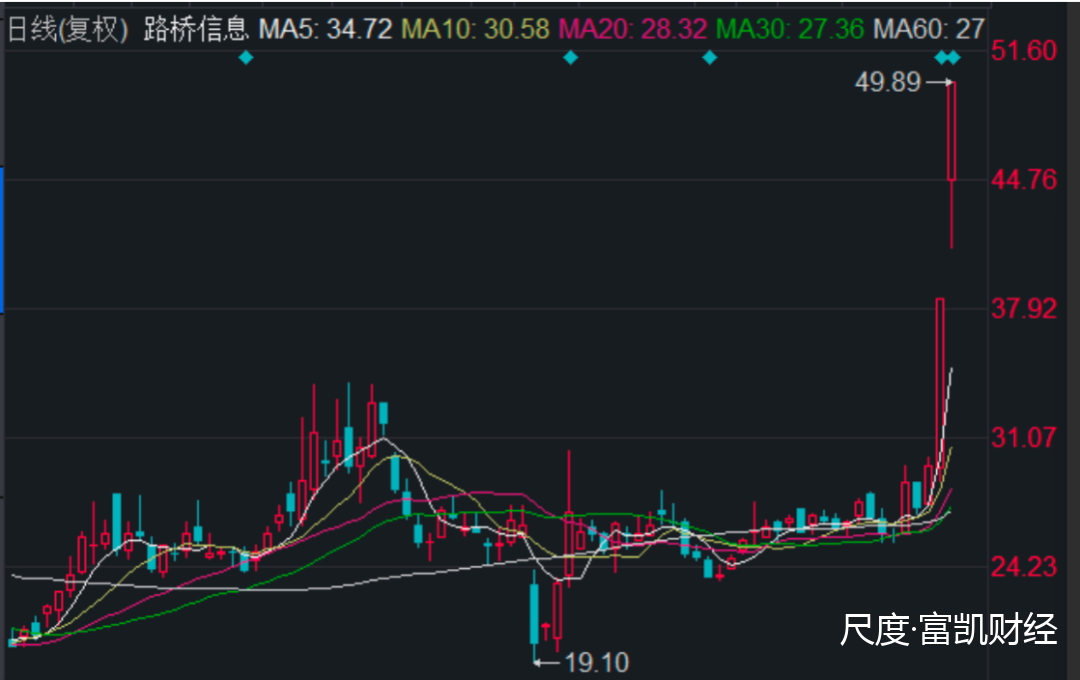Click the 31.07 price axis value
This screenshot has width=1080, height=680.
click(x=1024, y=437)
